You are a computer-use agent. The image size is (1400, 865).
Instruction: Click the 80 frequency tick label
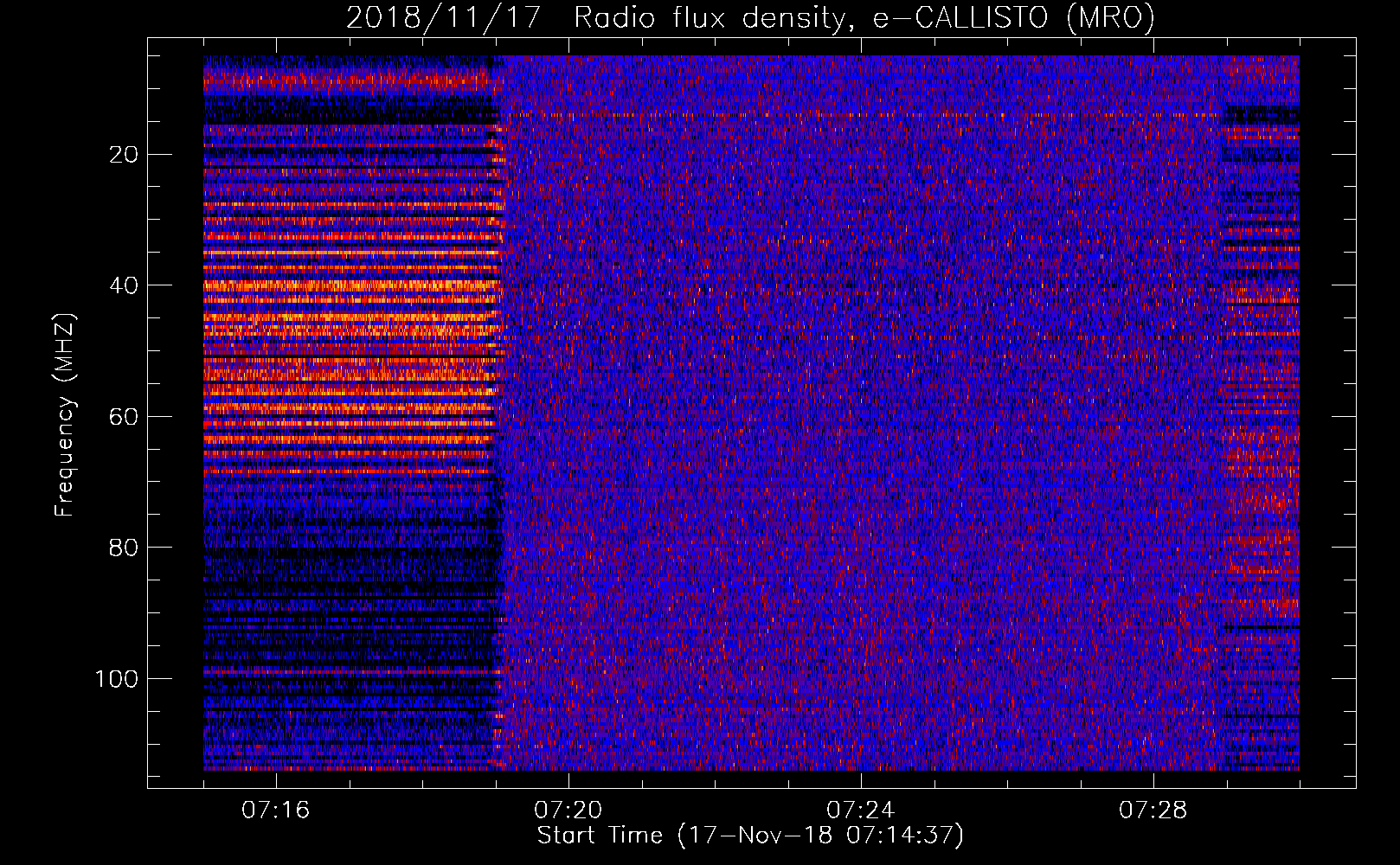point(125,548)
